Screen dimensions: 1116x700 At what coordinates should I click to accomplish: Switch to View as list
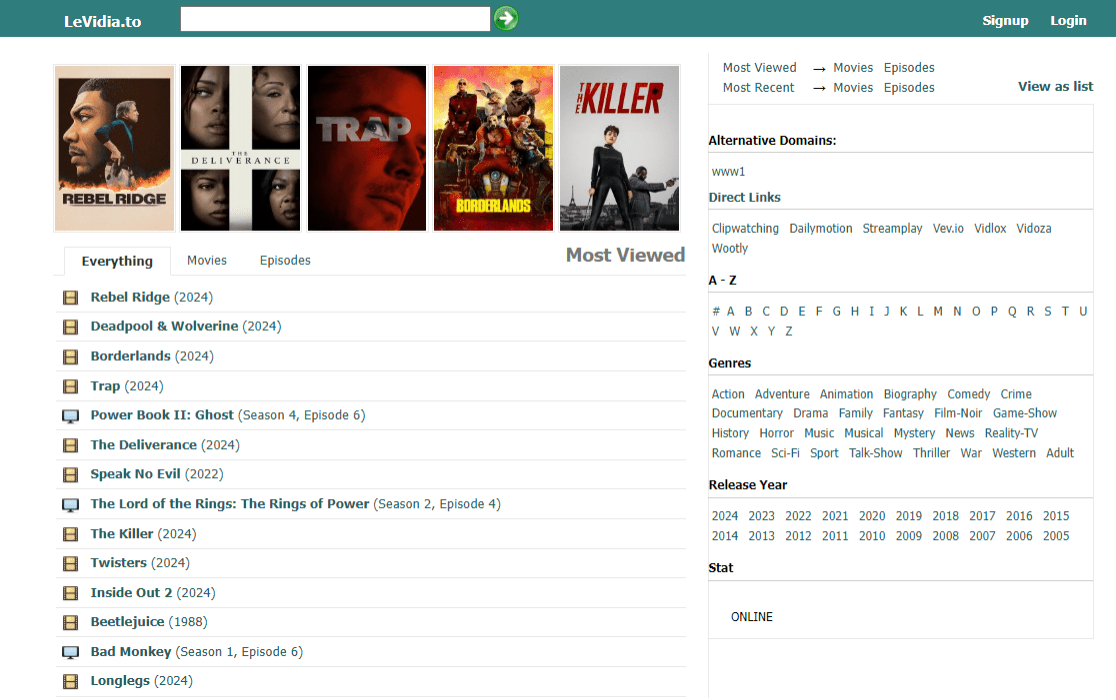1055,86
